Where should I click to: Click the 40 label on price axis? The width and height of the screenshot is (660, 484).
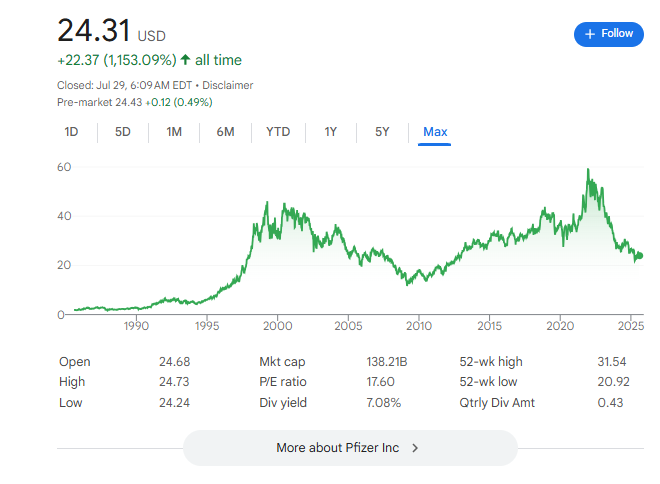(x=64, y=216)
